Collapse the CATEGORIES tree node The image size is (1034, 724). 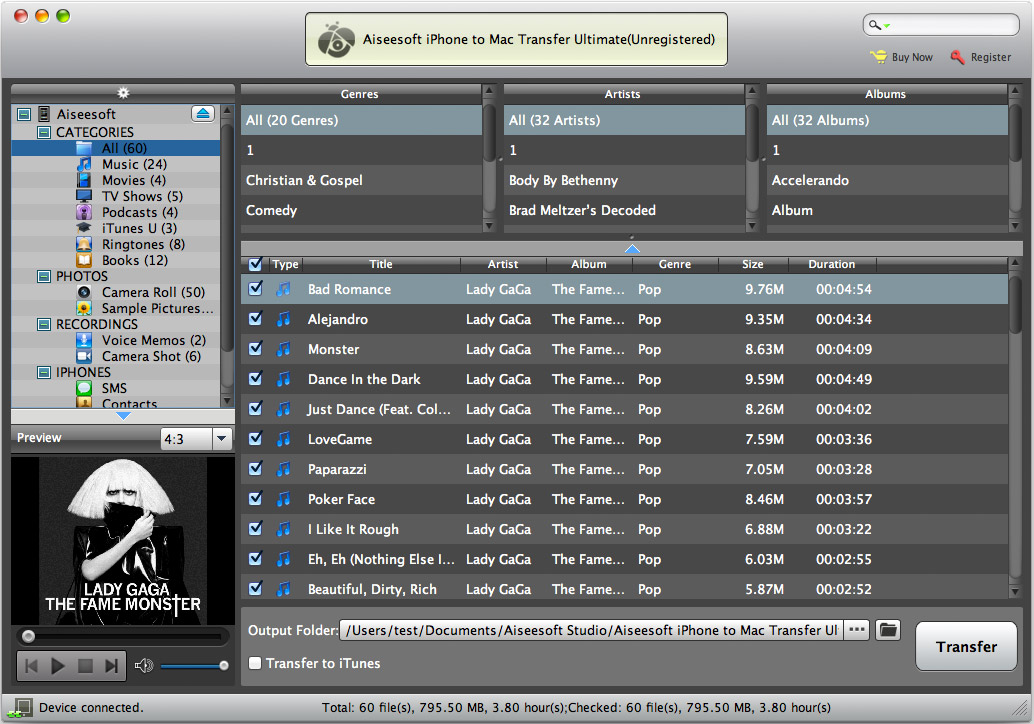coord(44,132)
